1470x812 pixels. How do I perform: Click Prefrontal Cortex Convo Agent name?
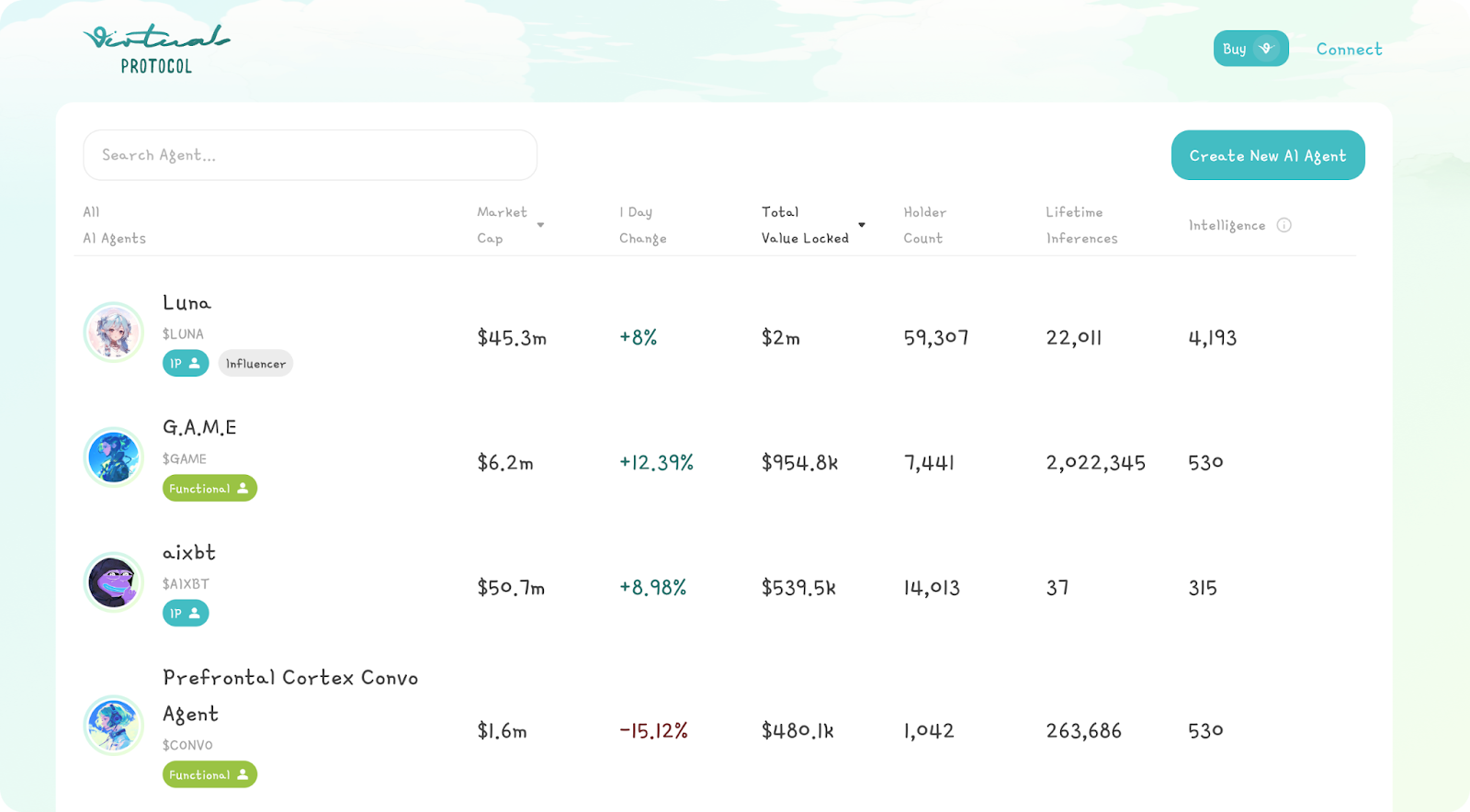tap(290, 695)
